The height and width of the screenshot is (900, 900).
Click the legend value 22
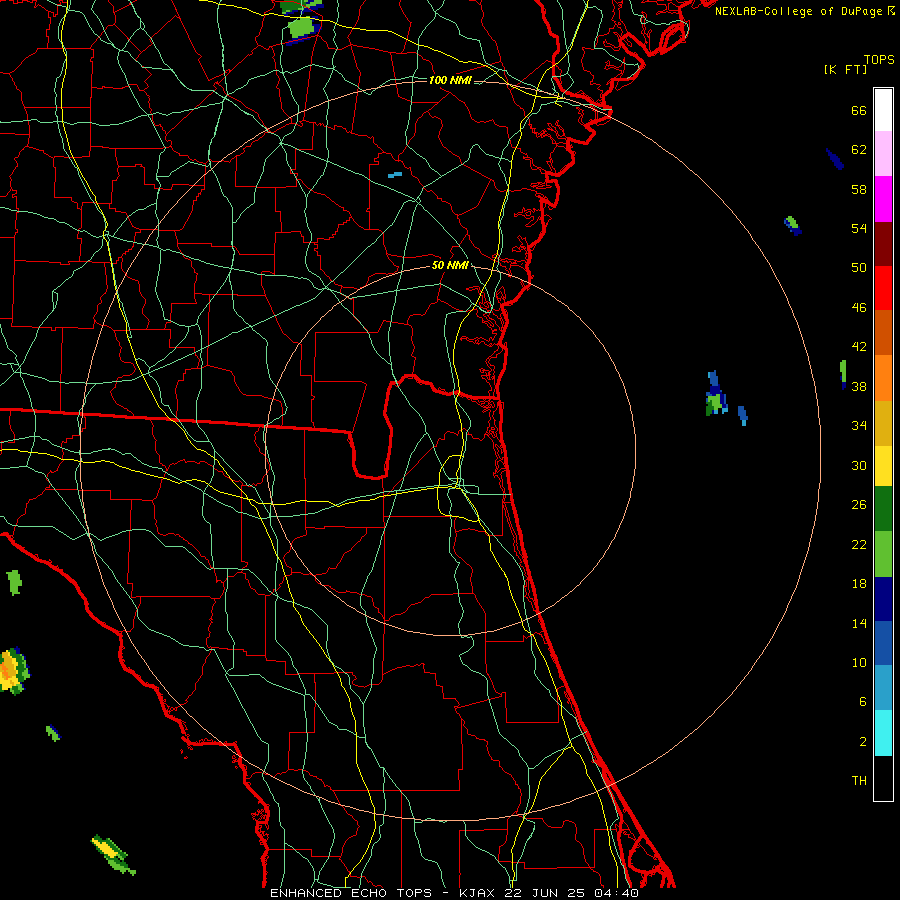coord(859,544)
